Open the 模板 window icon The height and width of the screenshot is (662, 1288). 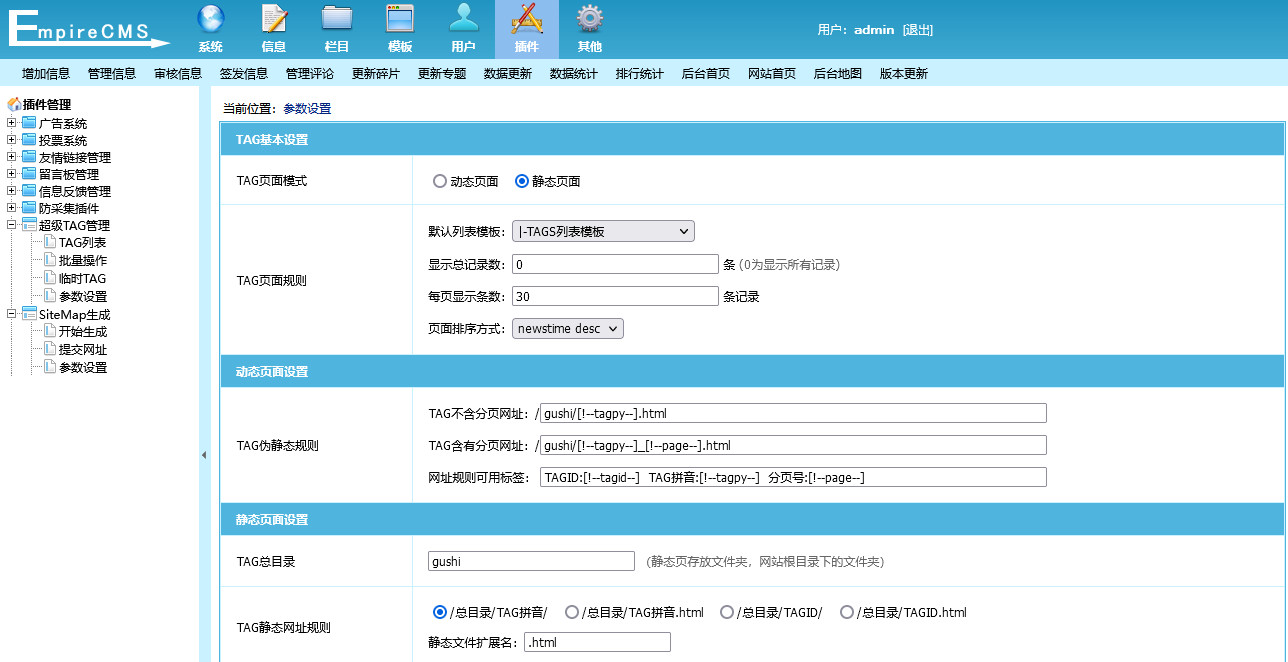400,19
